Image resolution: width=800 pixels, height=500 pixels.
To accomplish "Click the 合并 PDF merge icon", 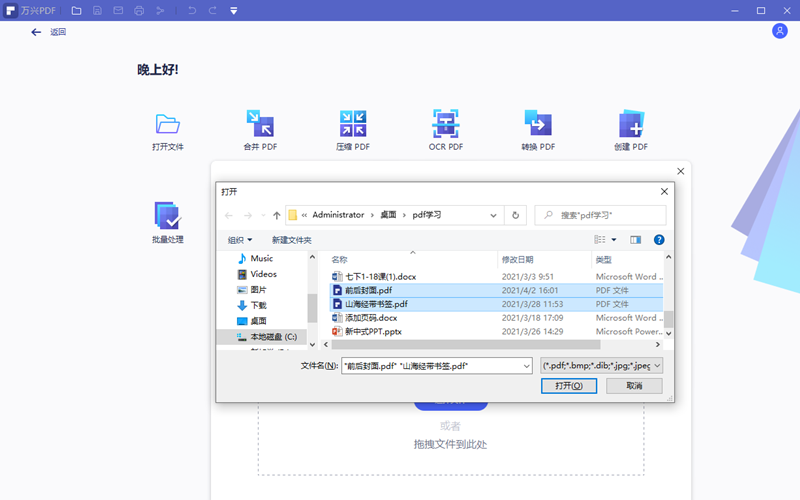I will coord(260,124).
